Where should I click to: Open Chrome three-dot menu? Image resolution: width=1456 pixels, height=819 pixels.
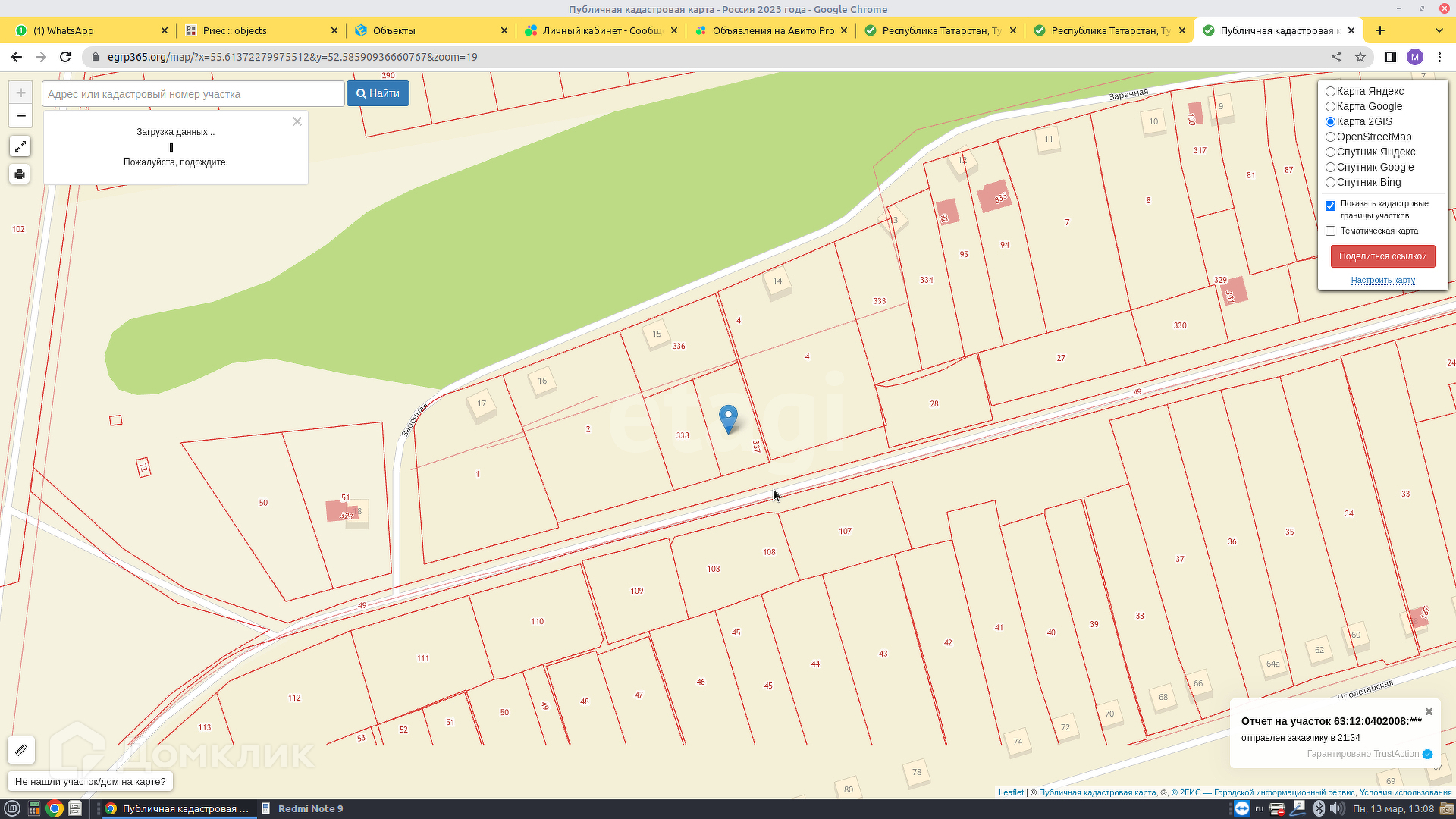(x=1439, y=57)
